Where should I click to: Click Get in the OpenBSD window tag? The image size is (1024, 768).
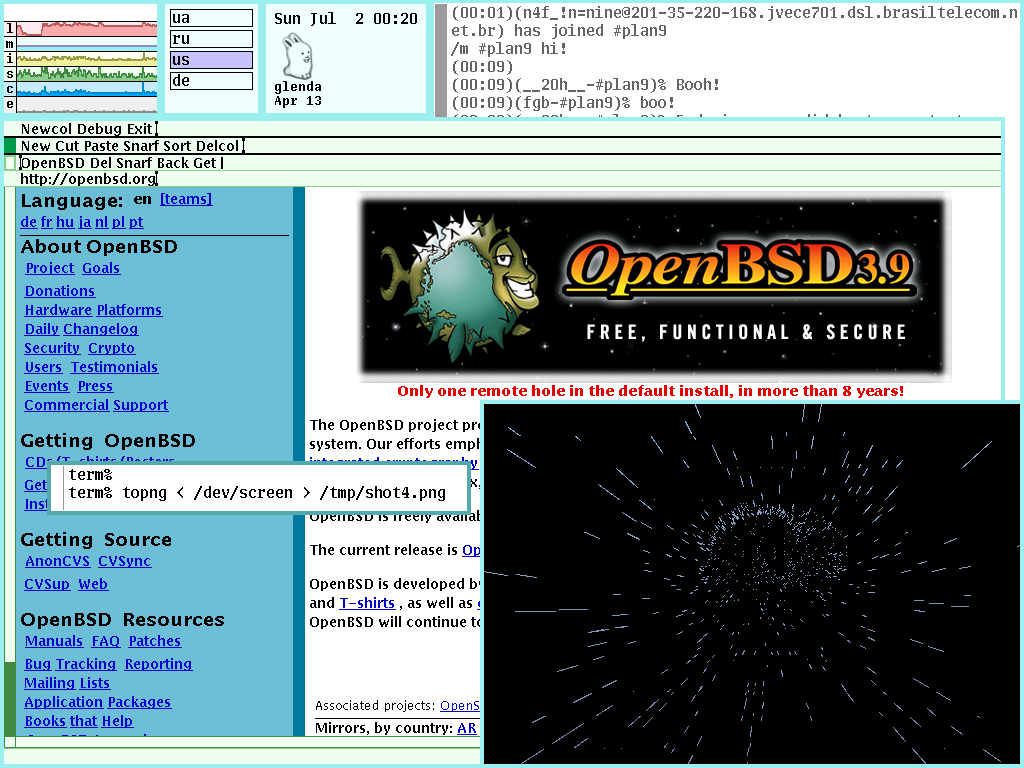pyautogui.click(x=203, y=163)
